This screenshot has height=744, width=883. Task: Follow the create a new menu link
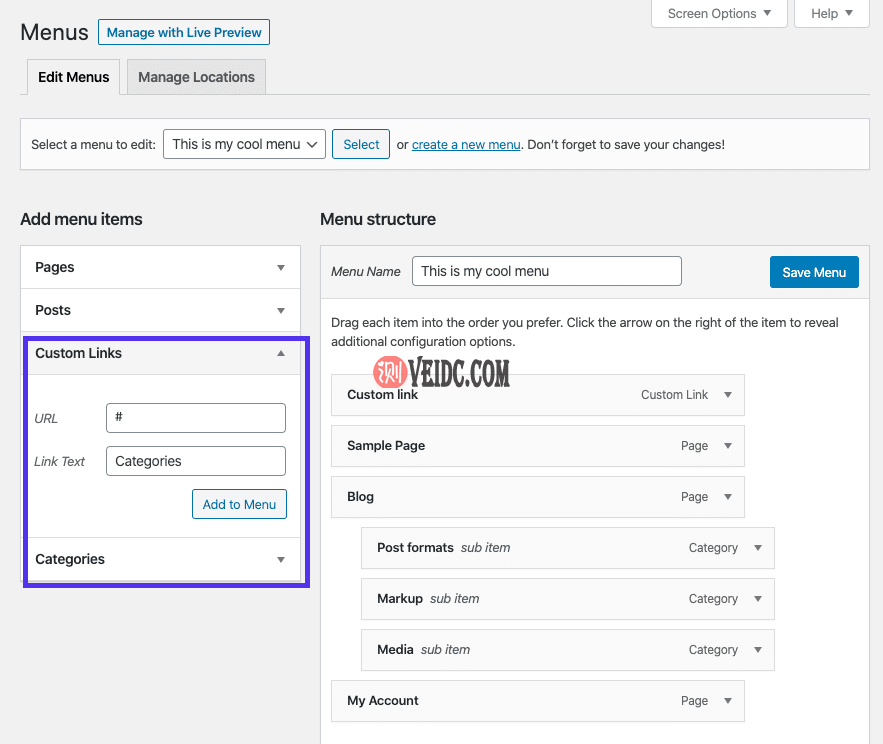pos(466,145)
